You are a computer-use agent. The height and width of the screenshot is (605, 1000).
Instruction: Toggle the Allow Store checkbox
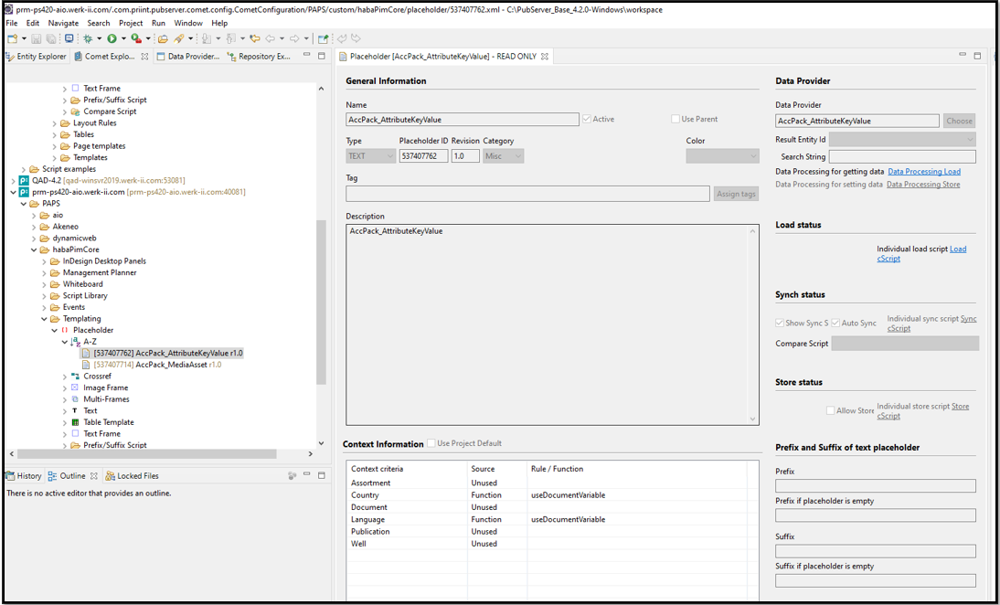[830, 411]
